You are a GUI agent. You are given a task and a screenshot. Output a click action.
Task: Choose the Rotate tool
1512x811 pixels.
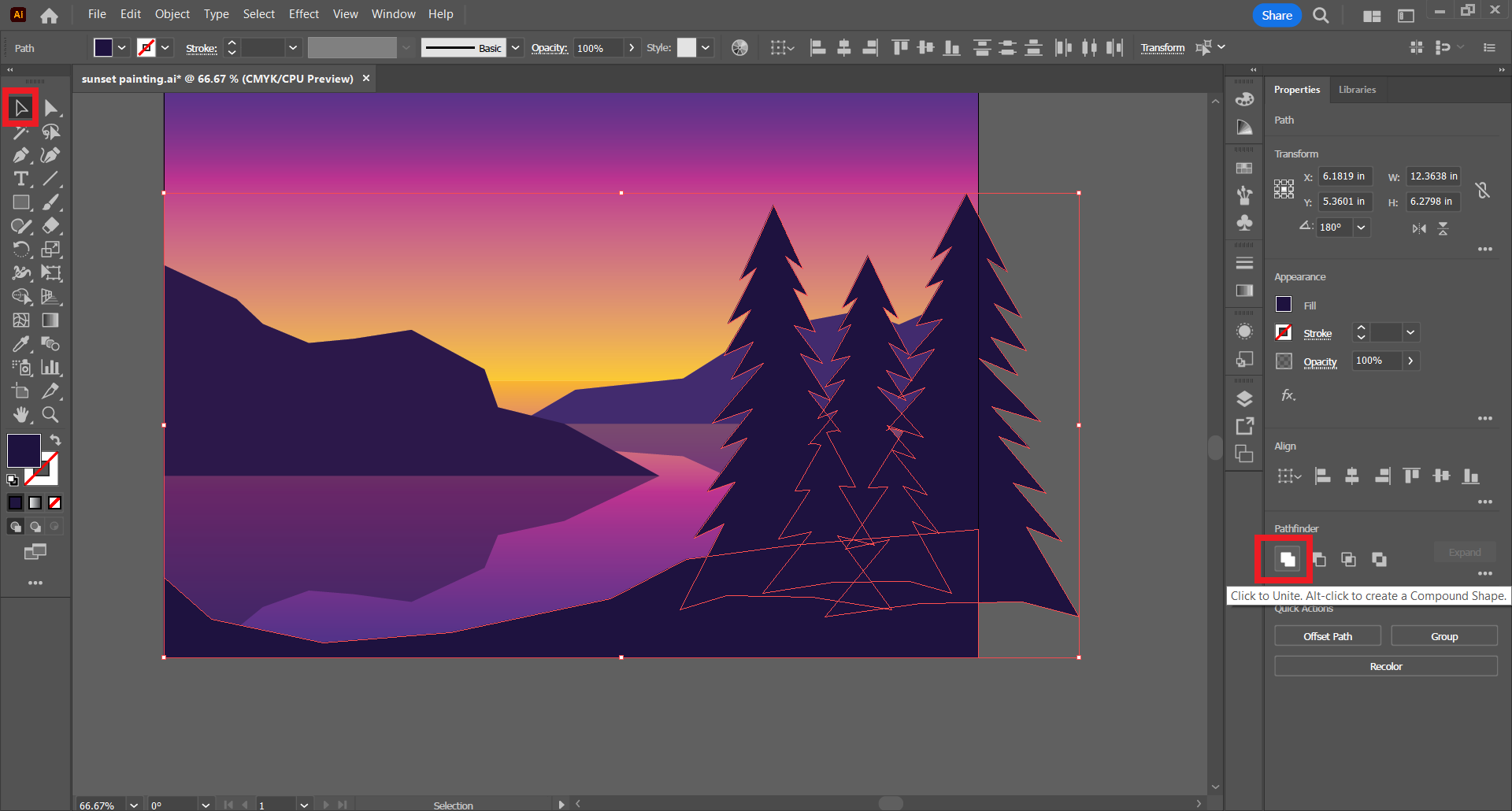pyautogui.click(x=21, y=250)
